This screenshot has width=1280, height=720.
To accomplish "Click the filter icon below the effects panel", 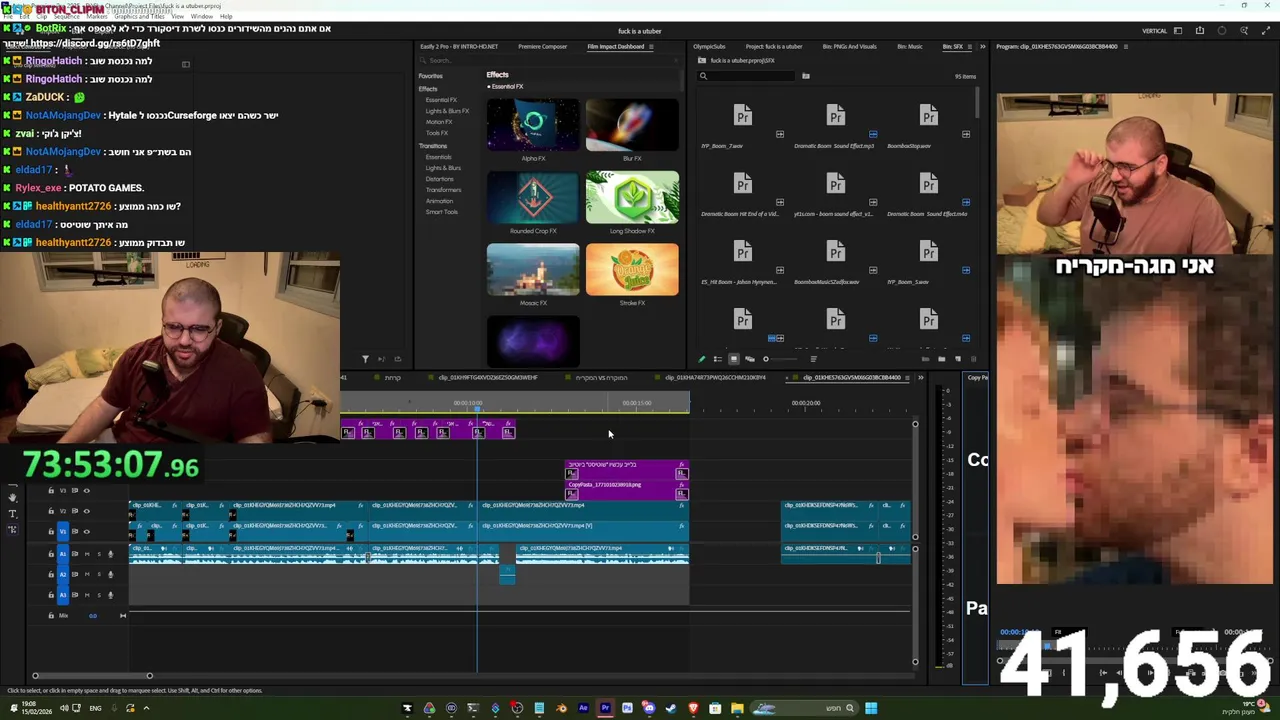I will point(365,359).
